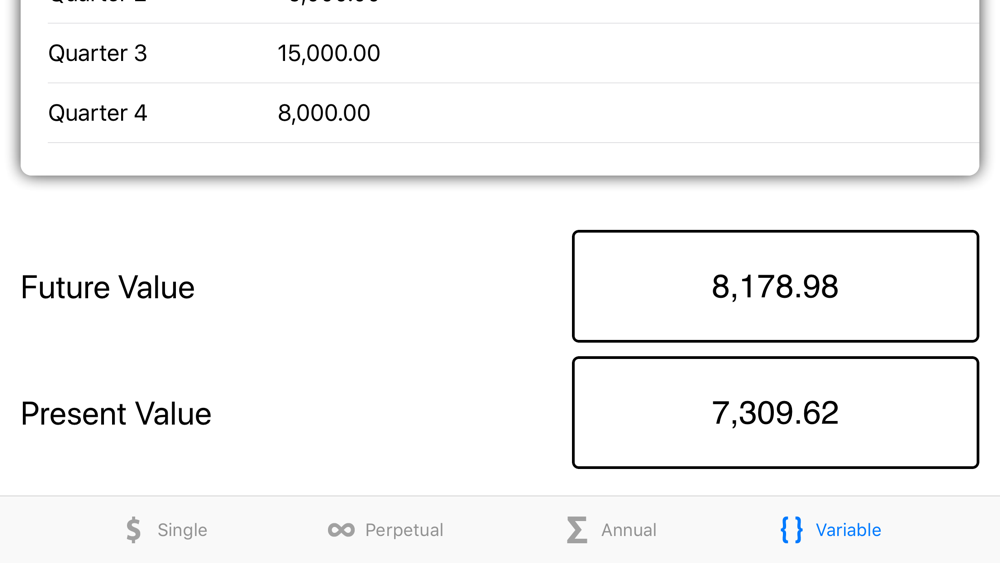Tap the infinity icon for Perpetual
This screenshot has height=563, width=1000.
(341, 530)
